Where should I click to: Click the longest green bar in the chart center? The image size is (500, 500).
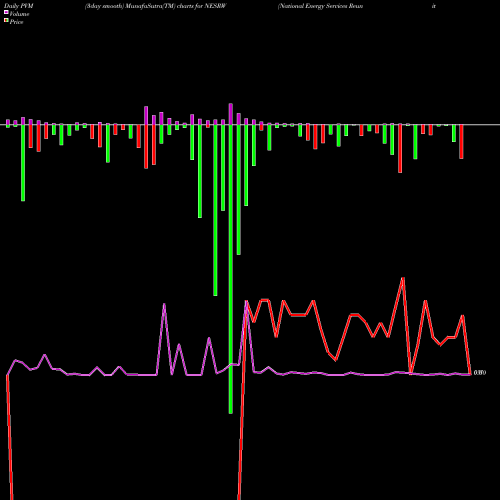pos(231,269)
